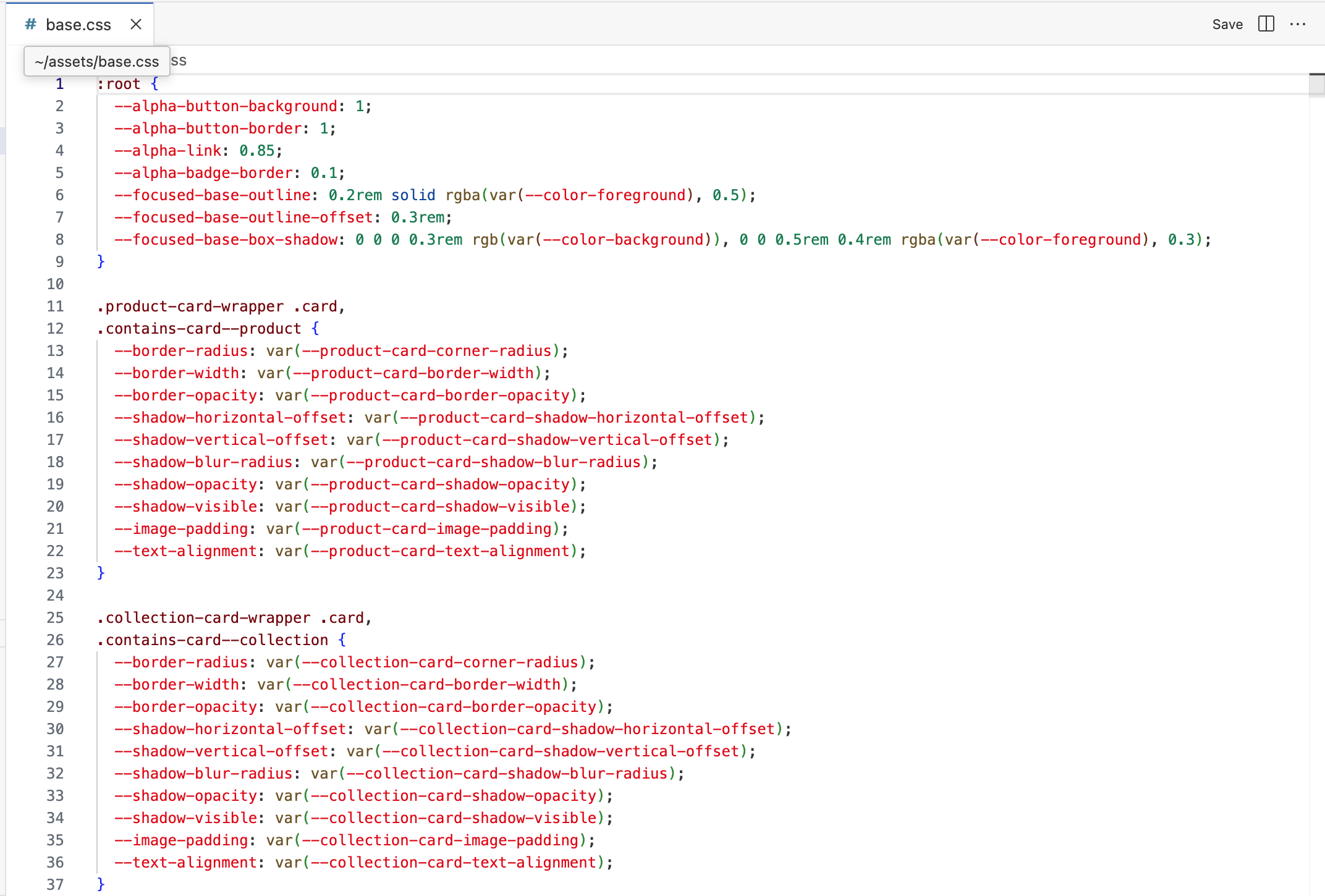Click the split editor icon
The width and height of the screenshot is (1325, 896).
1266,24
